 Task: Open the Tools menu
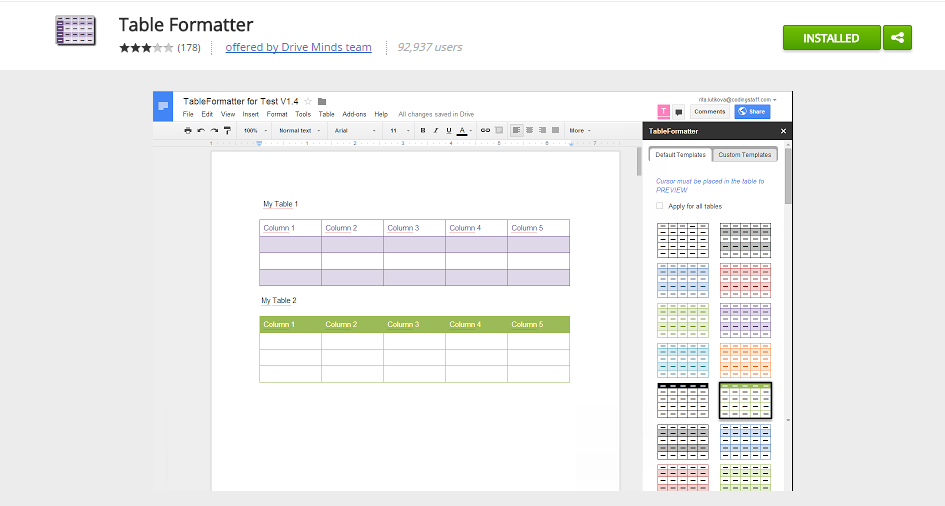pos(303,114)
